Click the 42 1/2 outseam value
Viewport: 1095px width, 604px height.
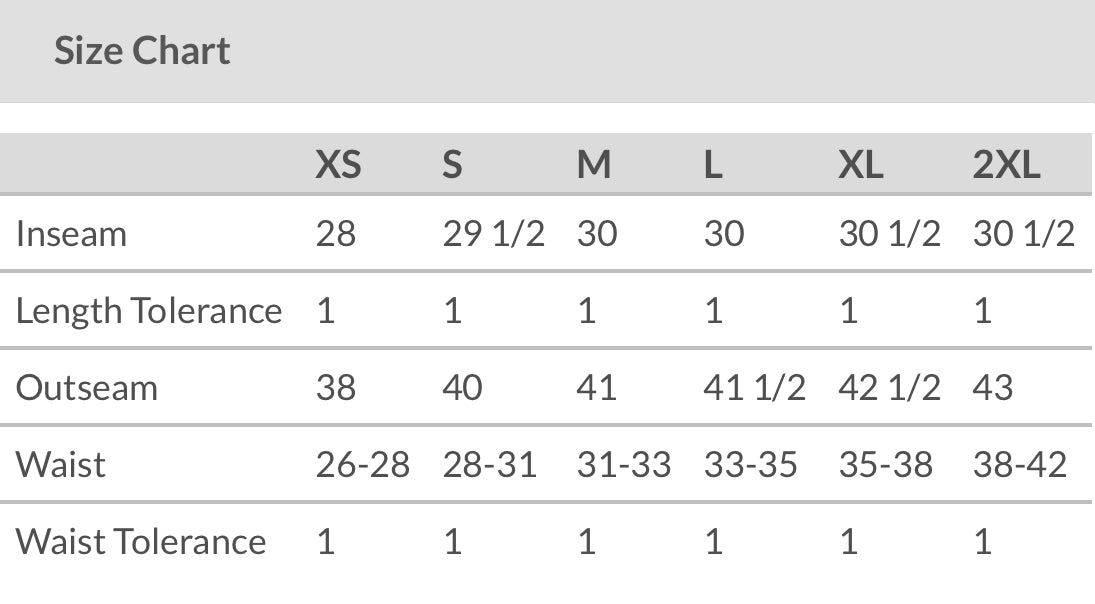[889, 388]
